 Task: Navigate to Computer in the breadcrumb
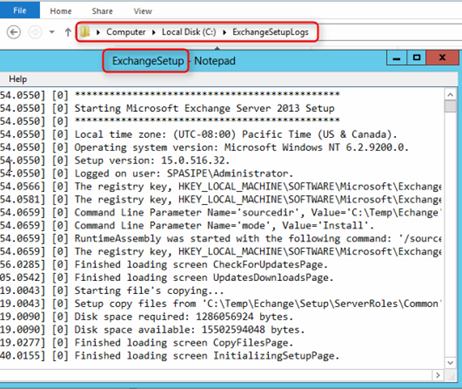(126, 32)
